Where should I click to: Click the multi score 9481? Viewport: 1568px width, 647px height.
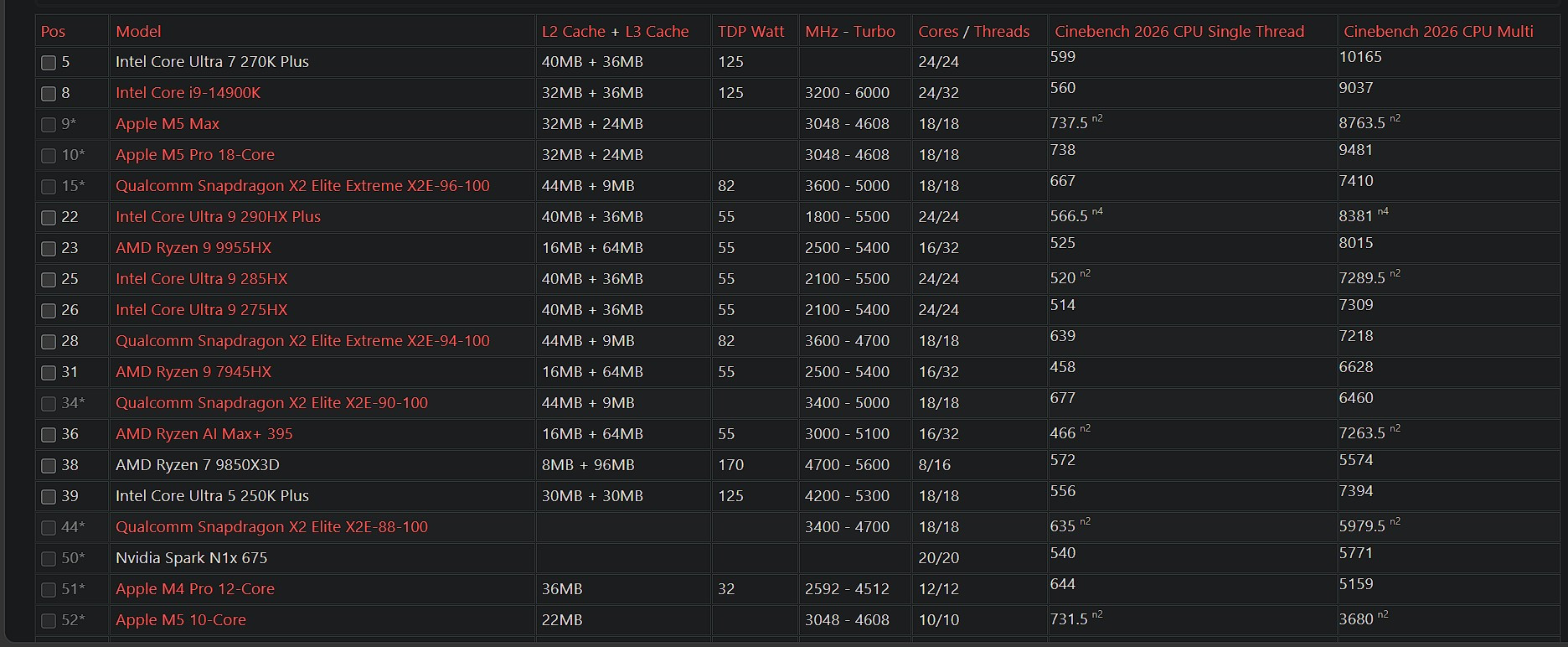(x=1356, y=150)
